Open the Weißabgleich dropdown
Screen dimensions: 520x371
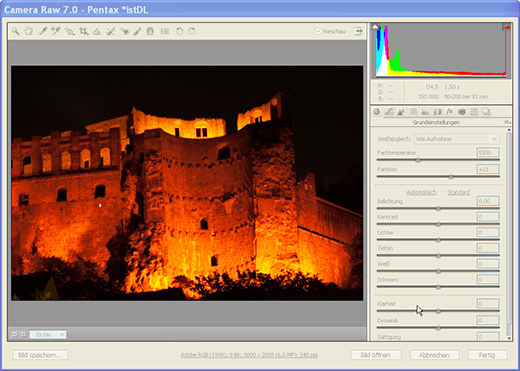coord(457,139)
